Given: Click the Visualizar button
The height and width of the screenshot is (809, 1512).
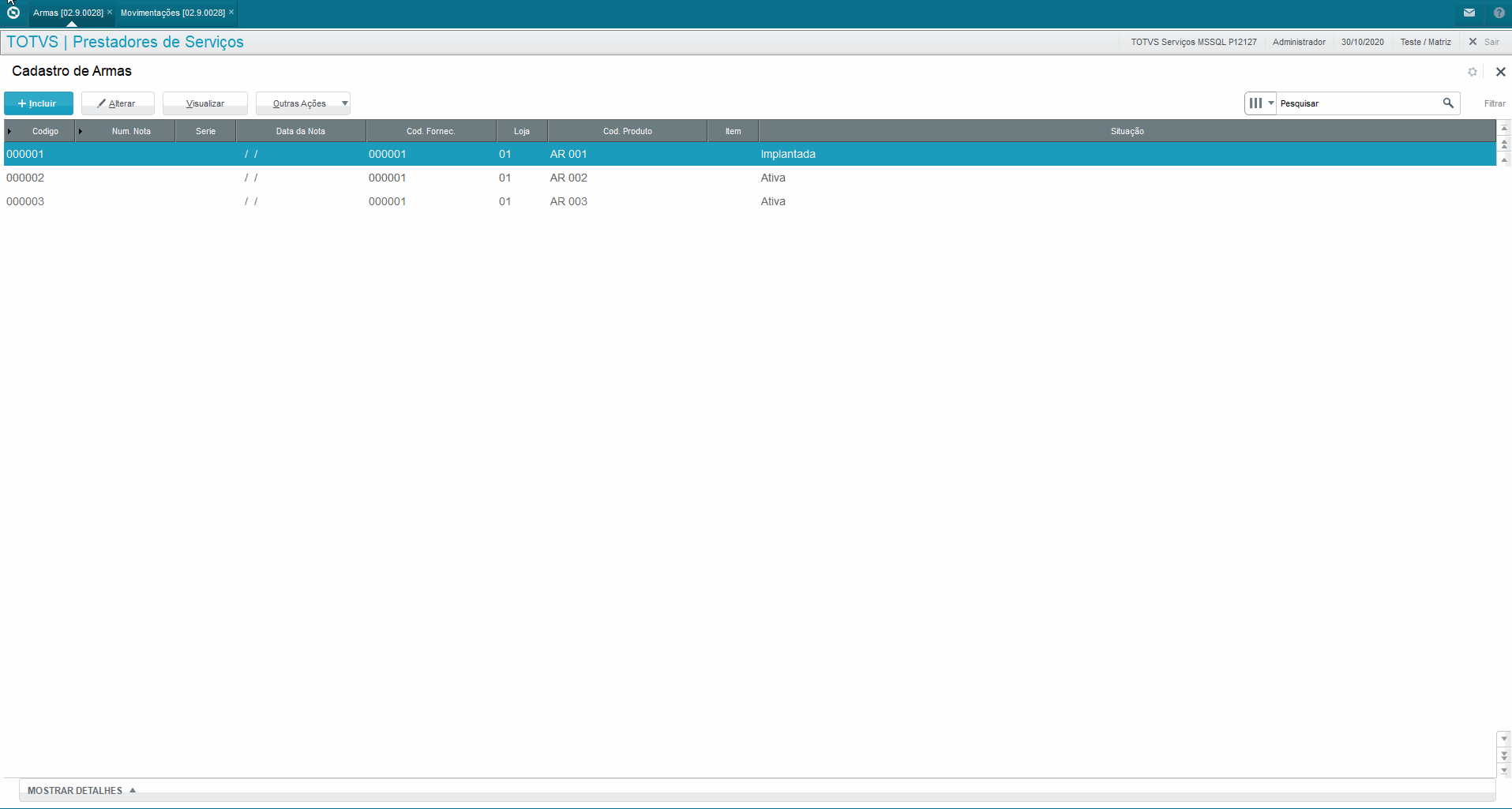Looking at the screenshot, I should (x=205, y=103).
